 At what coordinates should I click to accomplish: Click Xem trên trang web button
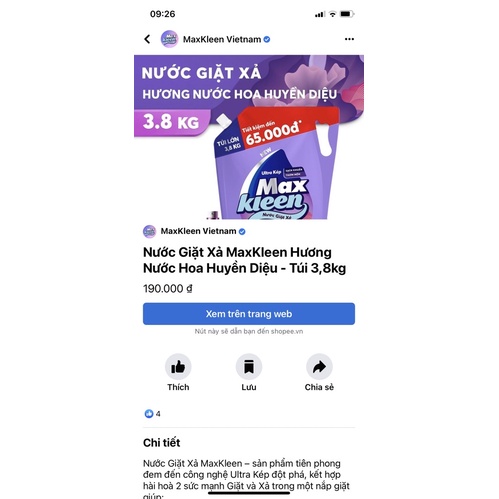[x=249, y=314]
